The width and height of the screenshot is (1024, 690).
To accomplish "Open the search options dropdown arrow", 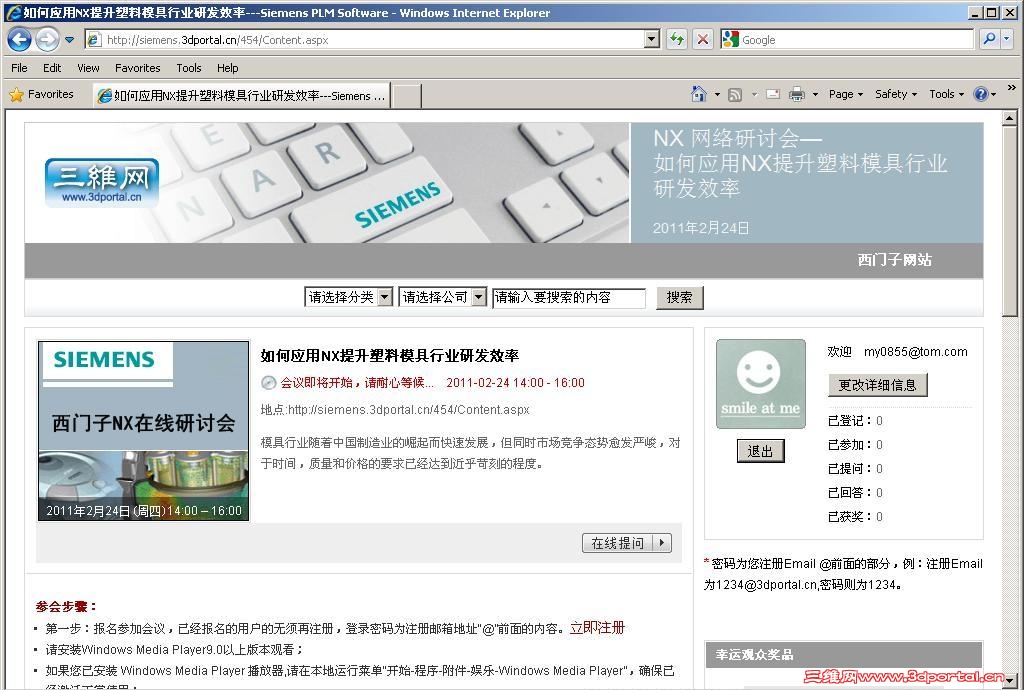I will tap(1006, 40).
